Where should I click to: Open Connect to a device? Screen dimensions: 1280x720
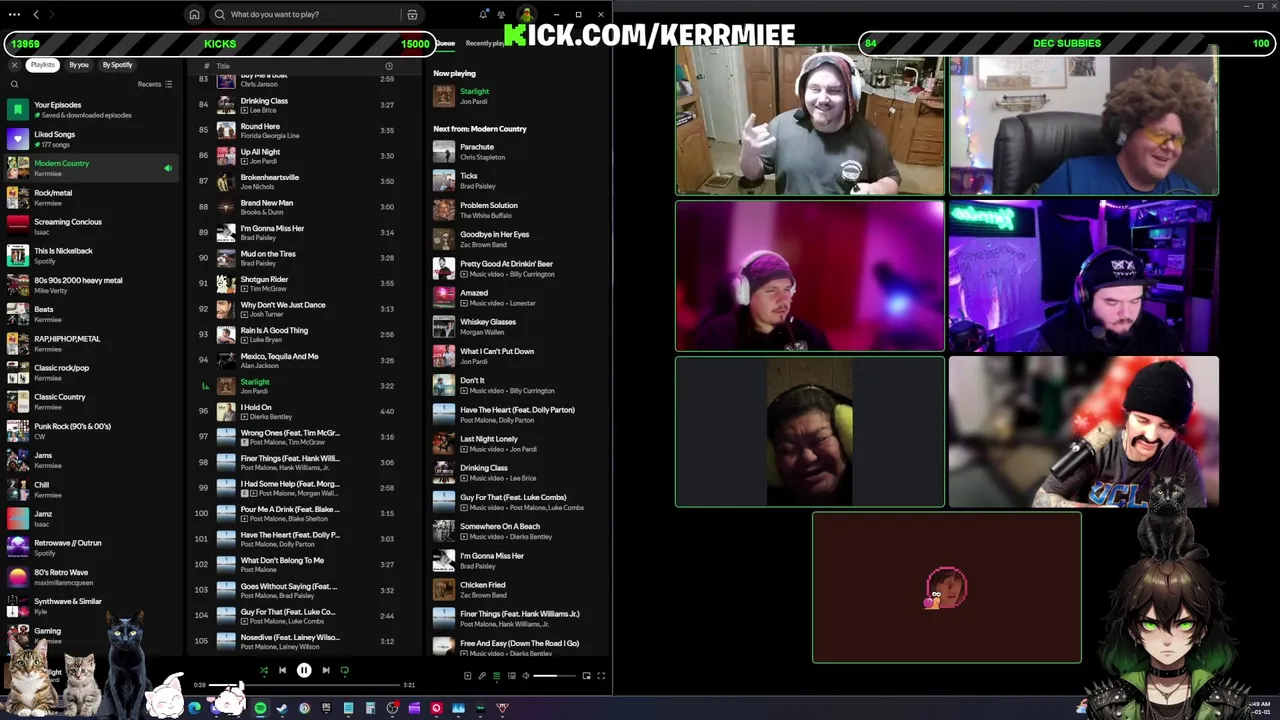tap(512, 675)
